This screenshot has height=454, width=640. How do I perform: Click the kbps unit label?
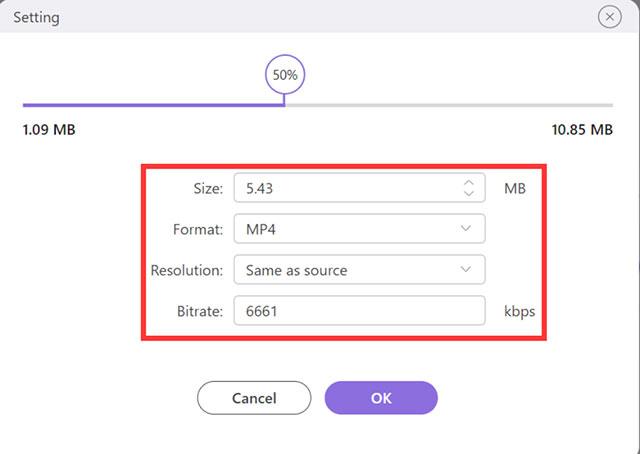pos(519,311)
